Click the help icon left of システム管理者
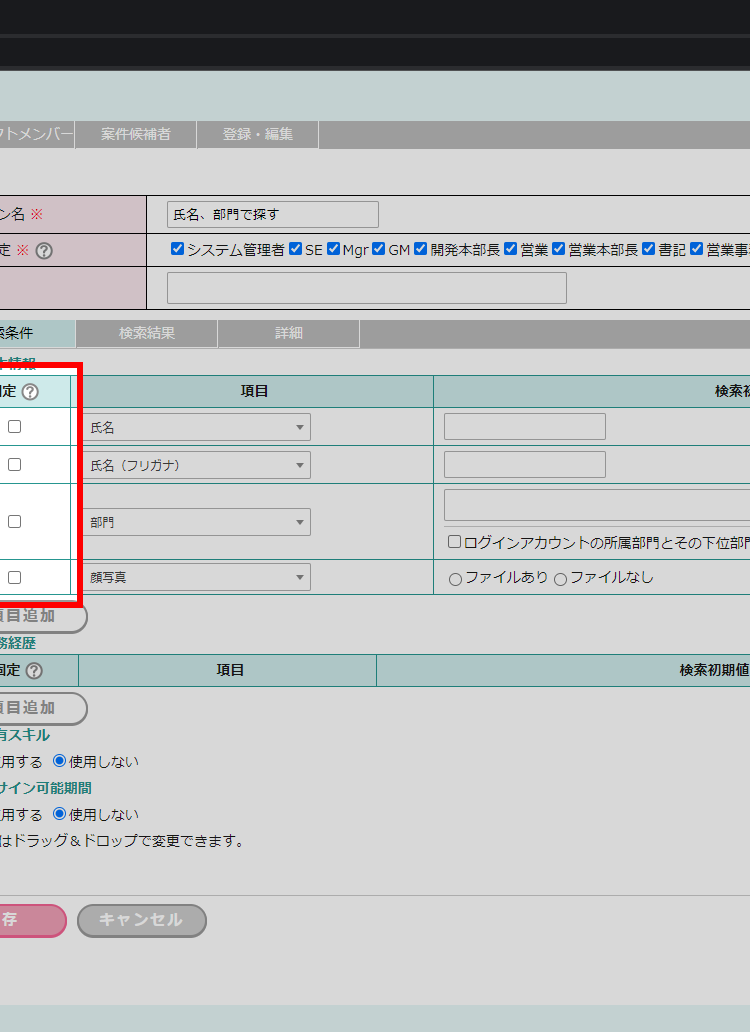Viewport: 750px width, 1032px height. 44,251
